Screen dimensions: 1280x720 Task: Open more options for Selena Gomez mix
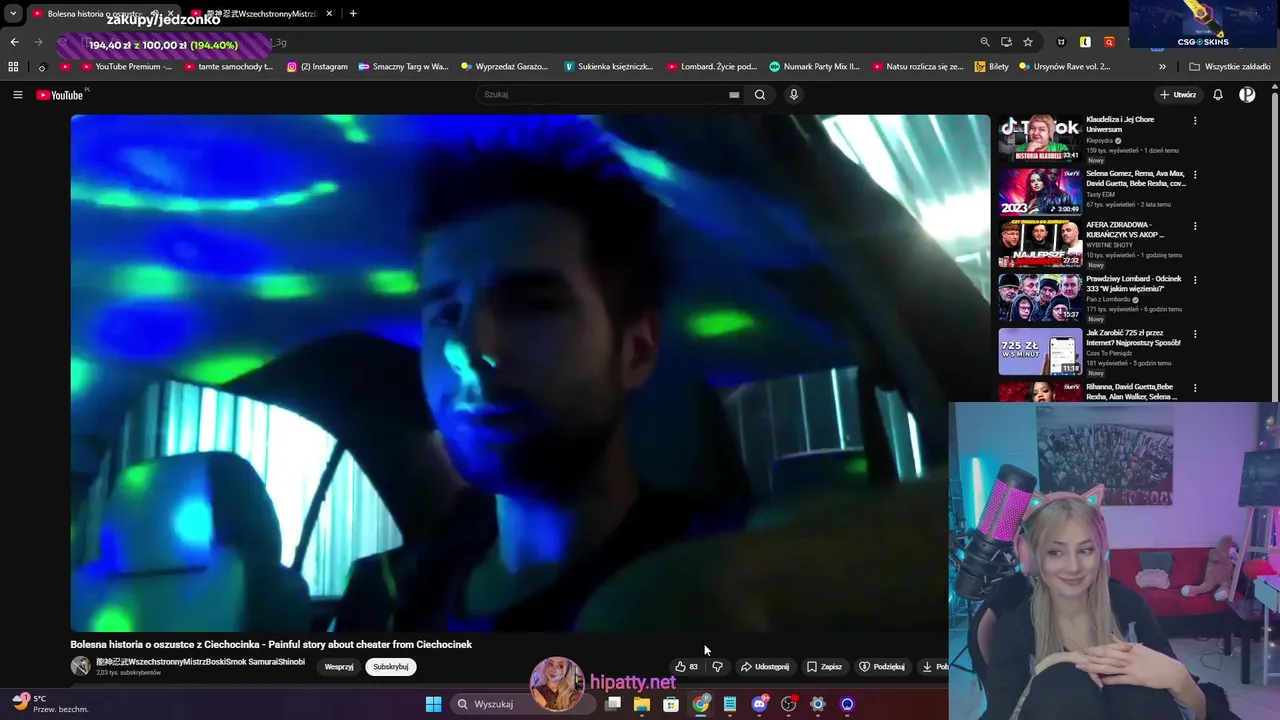point(1195,175)
